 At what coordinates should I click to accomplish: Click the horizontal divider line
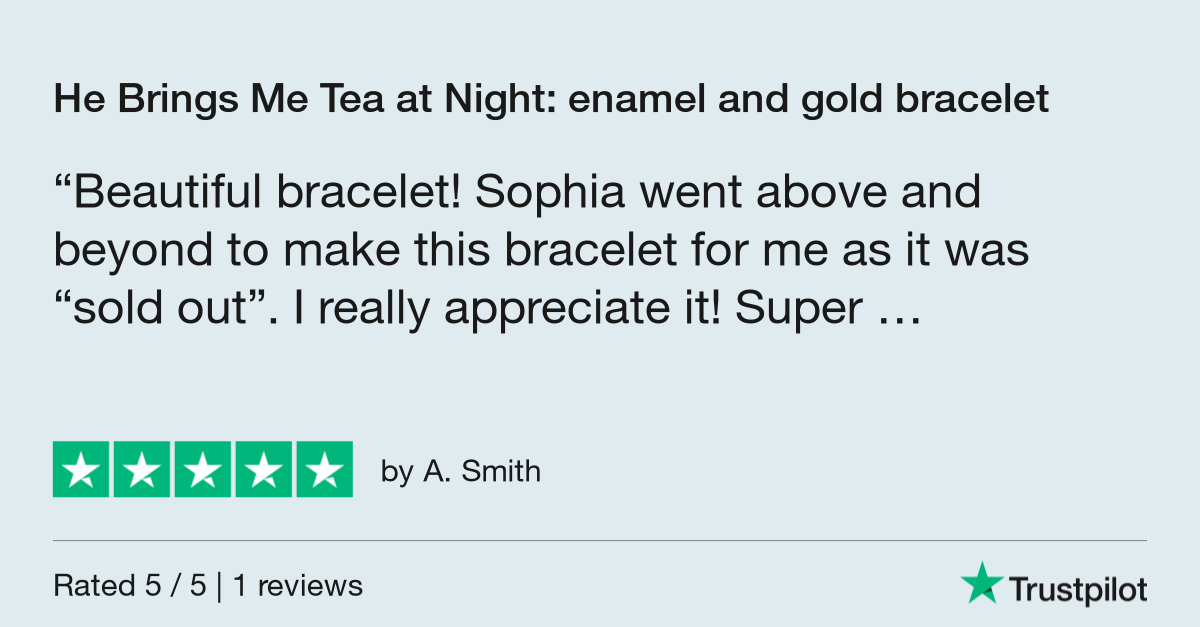coord(600,541)
